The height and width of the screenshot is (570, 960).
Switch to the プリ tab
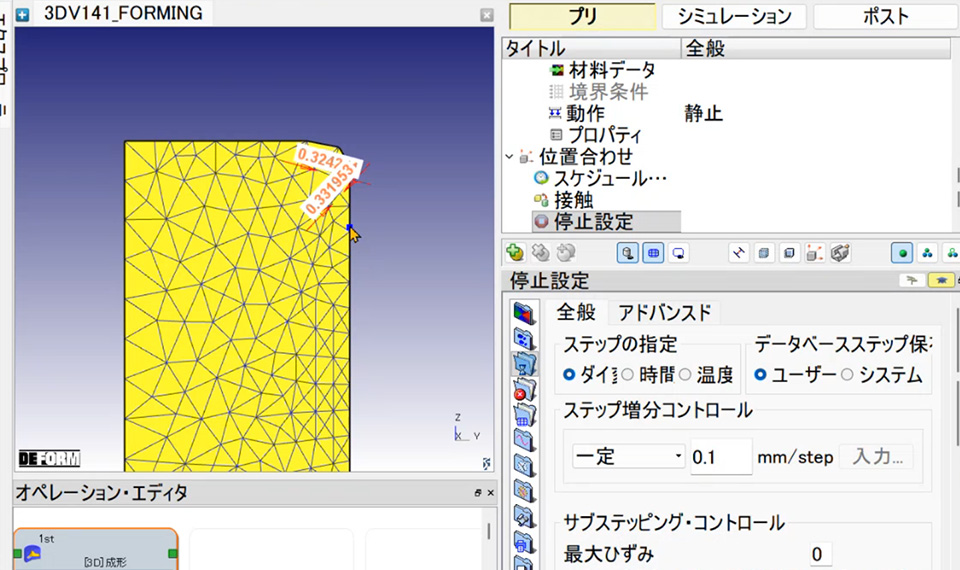click(582, 17)
